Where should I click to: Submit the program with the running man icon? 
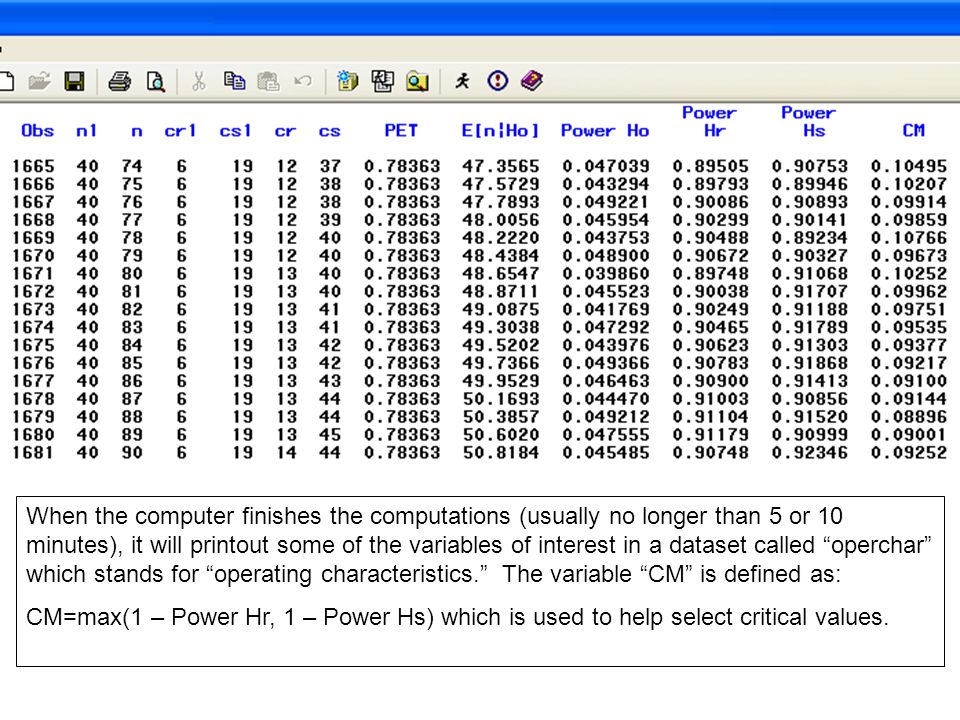(x=462, y=81)
